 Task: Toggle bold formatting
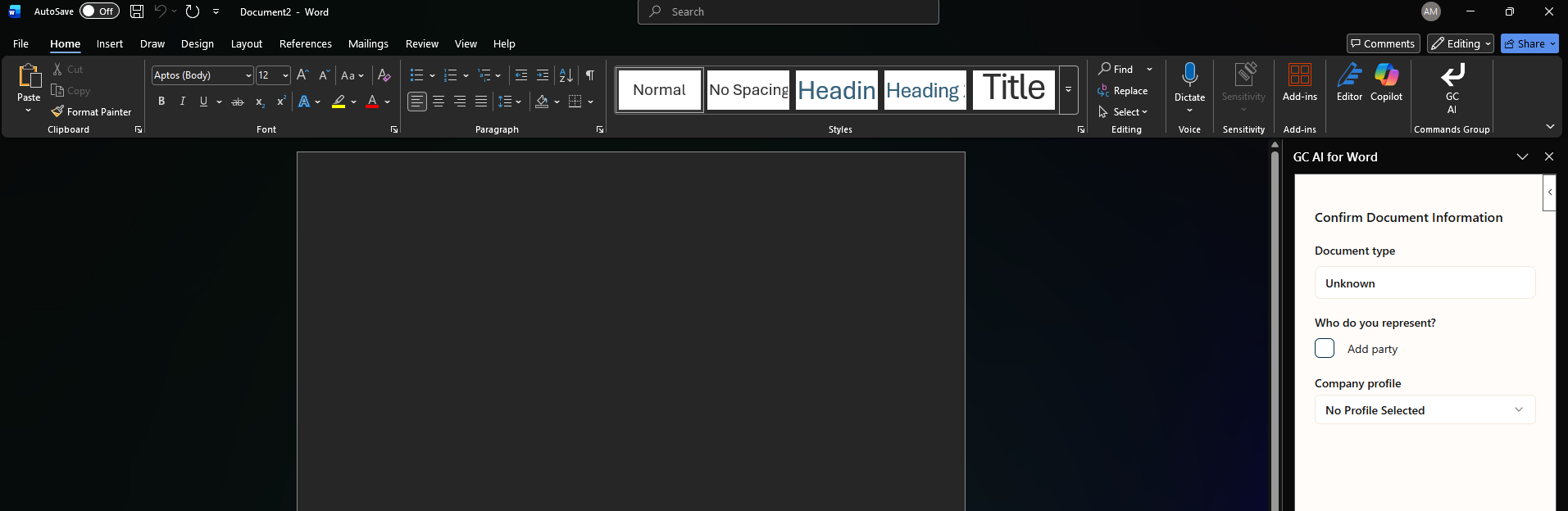tap(161, 102)
